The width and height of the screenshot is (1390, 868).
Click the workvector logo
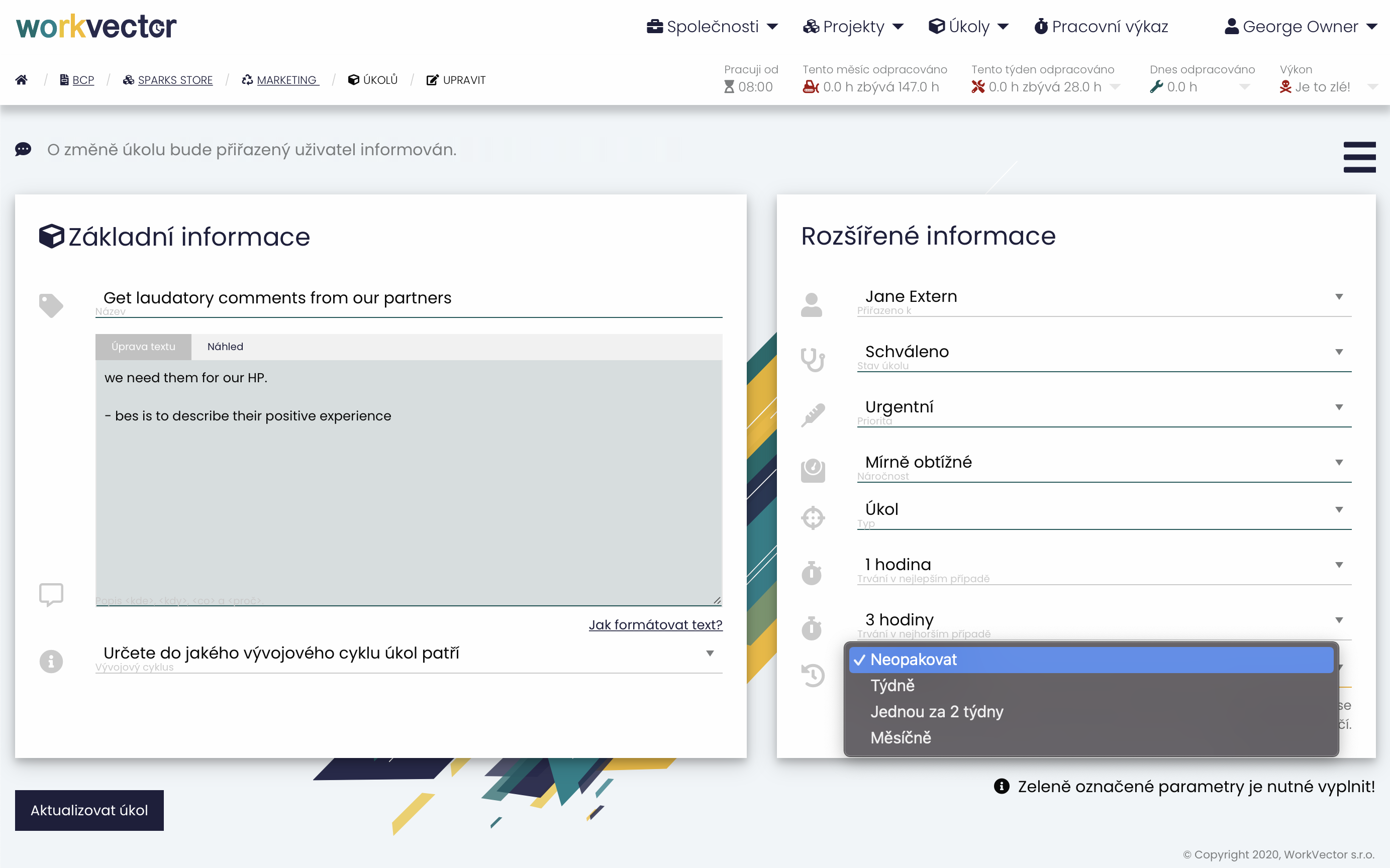tap(96, 27)
